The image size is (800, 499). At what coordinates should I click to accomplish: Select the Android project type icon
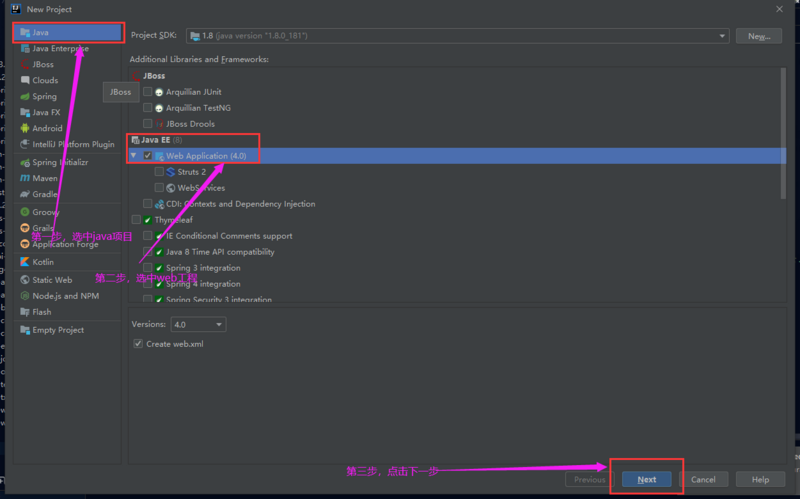click(24, 128)
